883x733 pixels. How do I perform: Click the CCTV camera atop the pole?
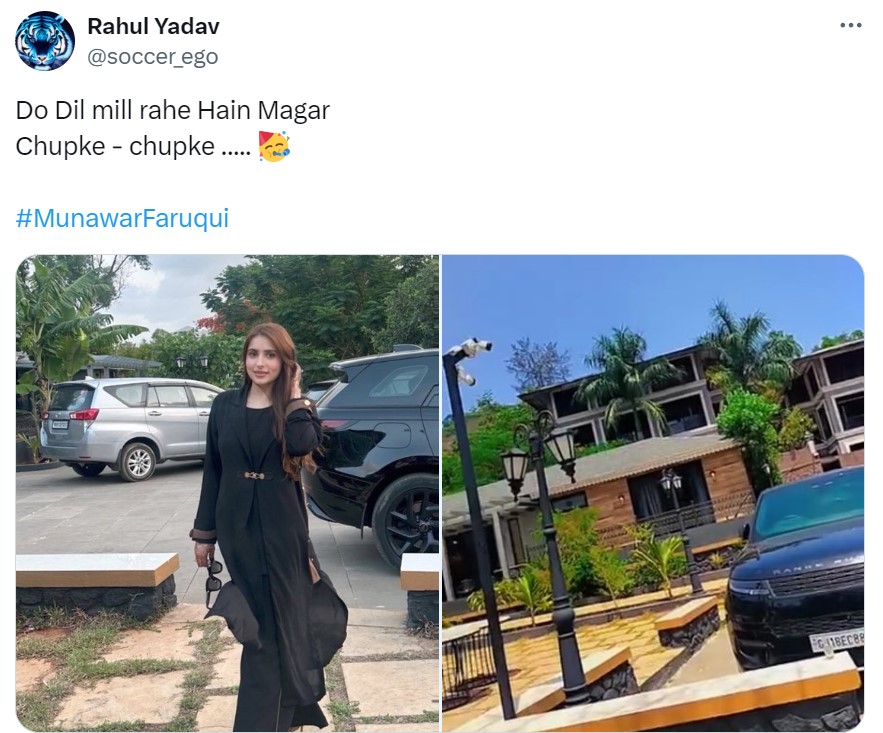(x=475, y=346)
